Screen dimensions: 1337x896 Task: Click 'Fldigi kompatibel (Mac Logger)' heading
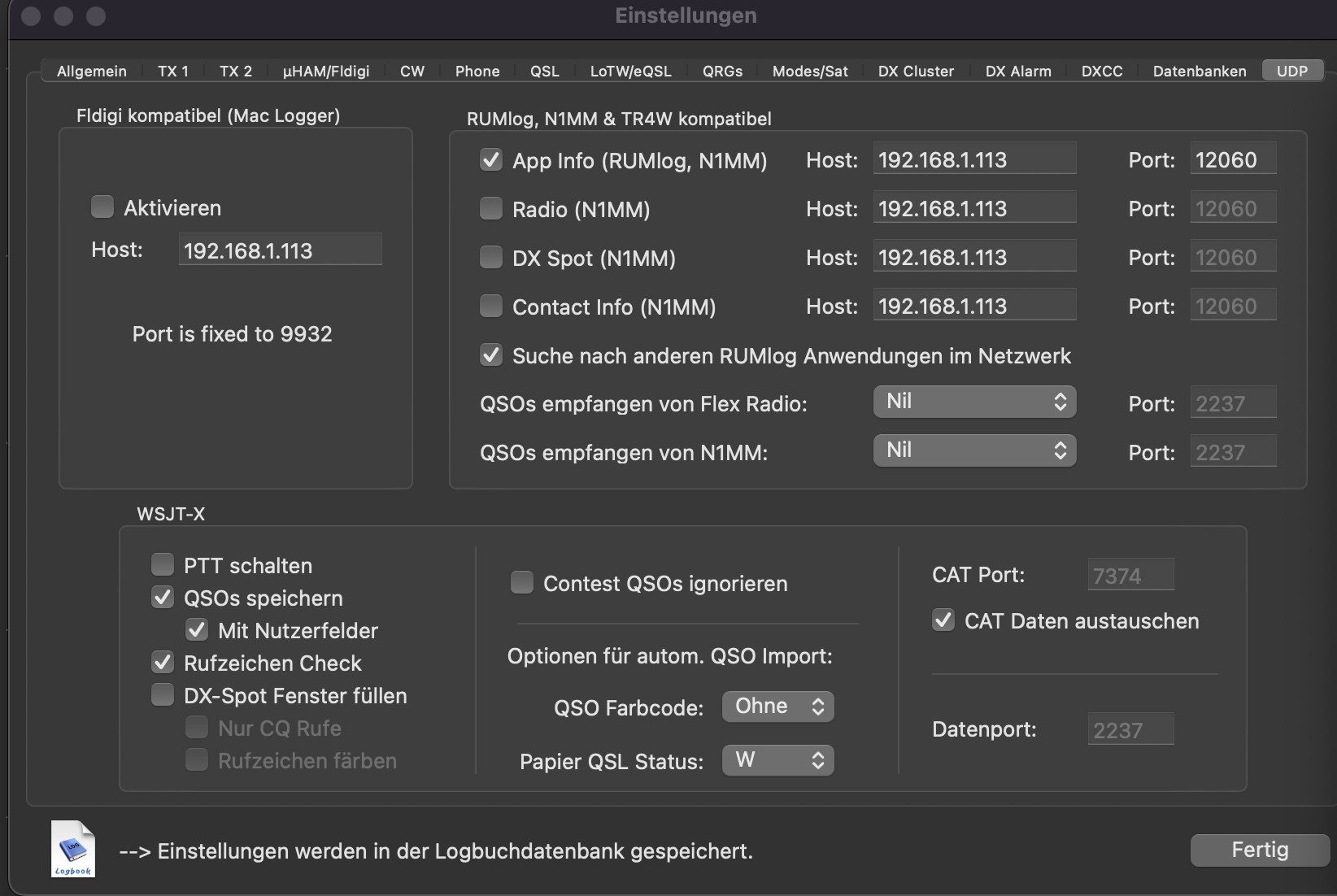pyautogui.click(x=208, y=115)
